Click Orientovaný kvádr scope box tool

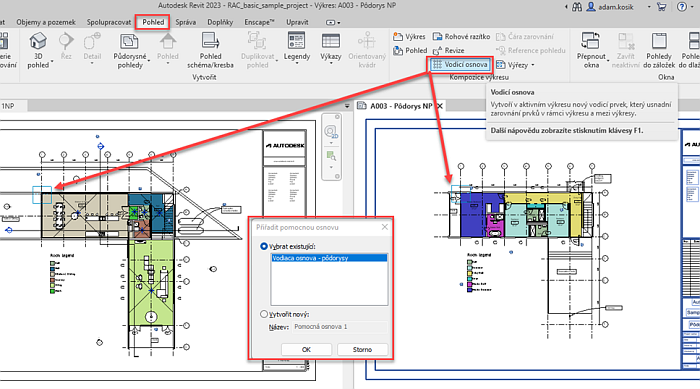click(367, 50)
